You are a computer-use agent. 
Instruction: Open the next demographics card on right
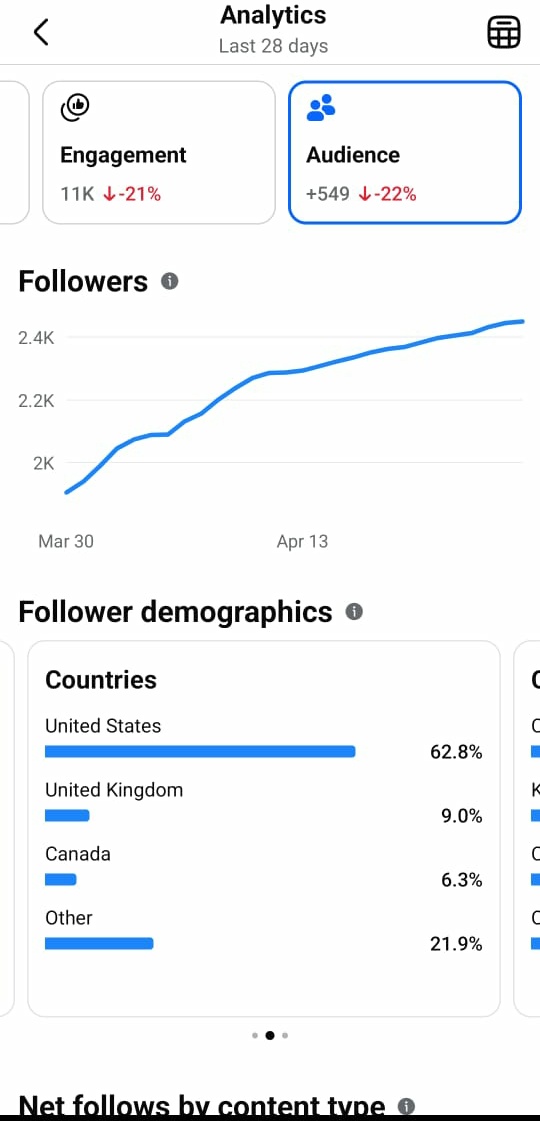tap(527, 829)
